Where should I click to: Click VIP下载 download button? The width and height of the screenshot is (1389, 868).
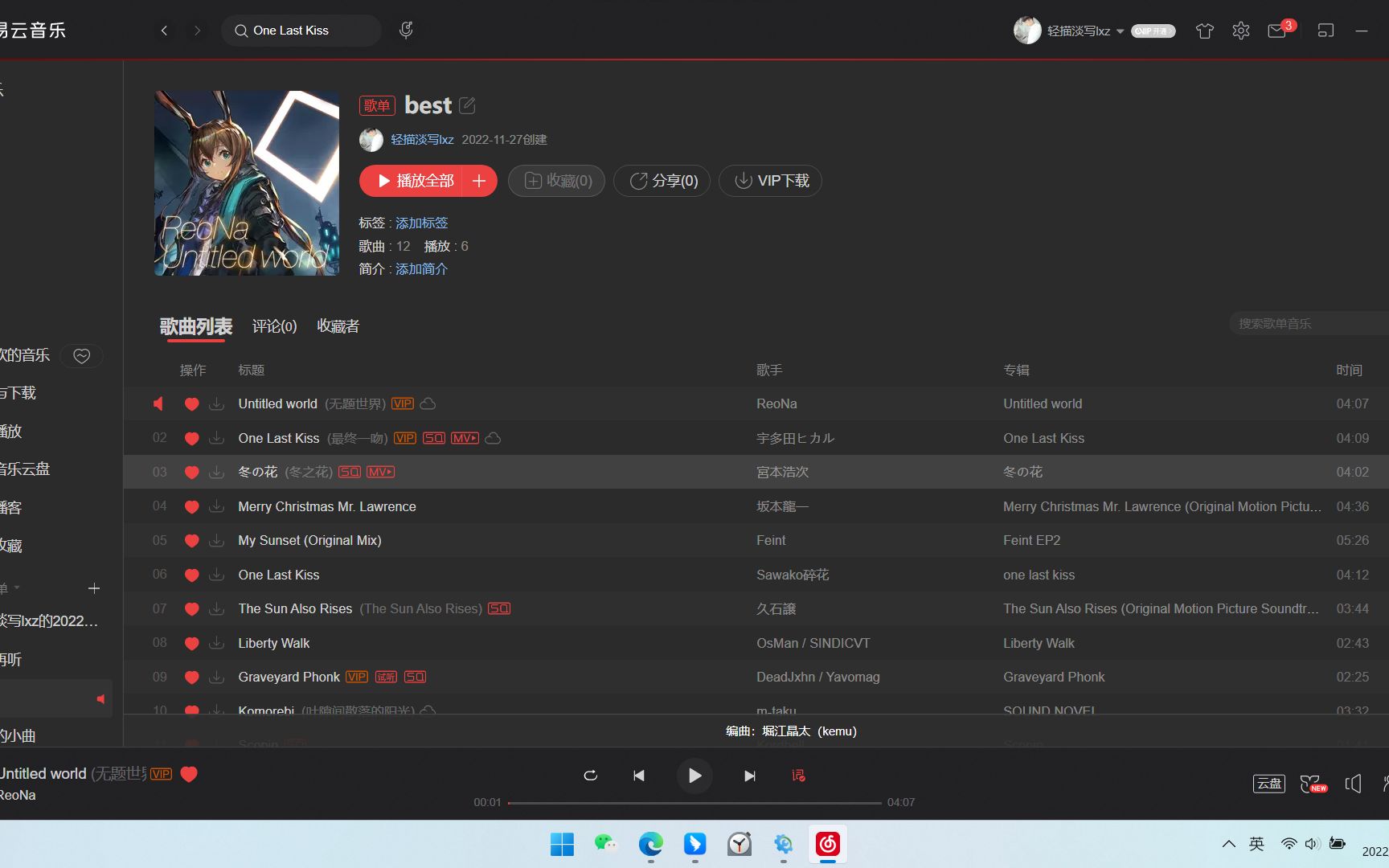[x=770, y=181]
